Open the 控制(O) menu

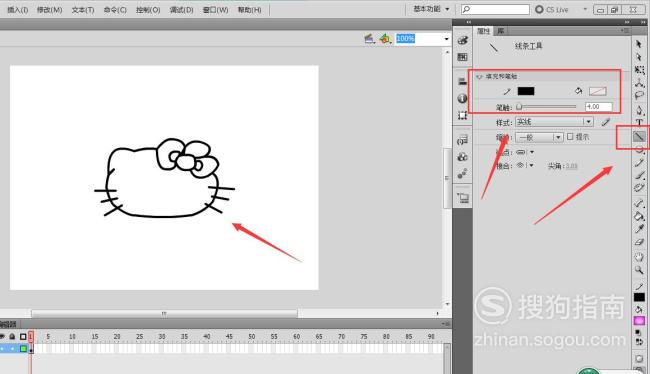click(x=148, y=10)
